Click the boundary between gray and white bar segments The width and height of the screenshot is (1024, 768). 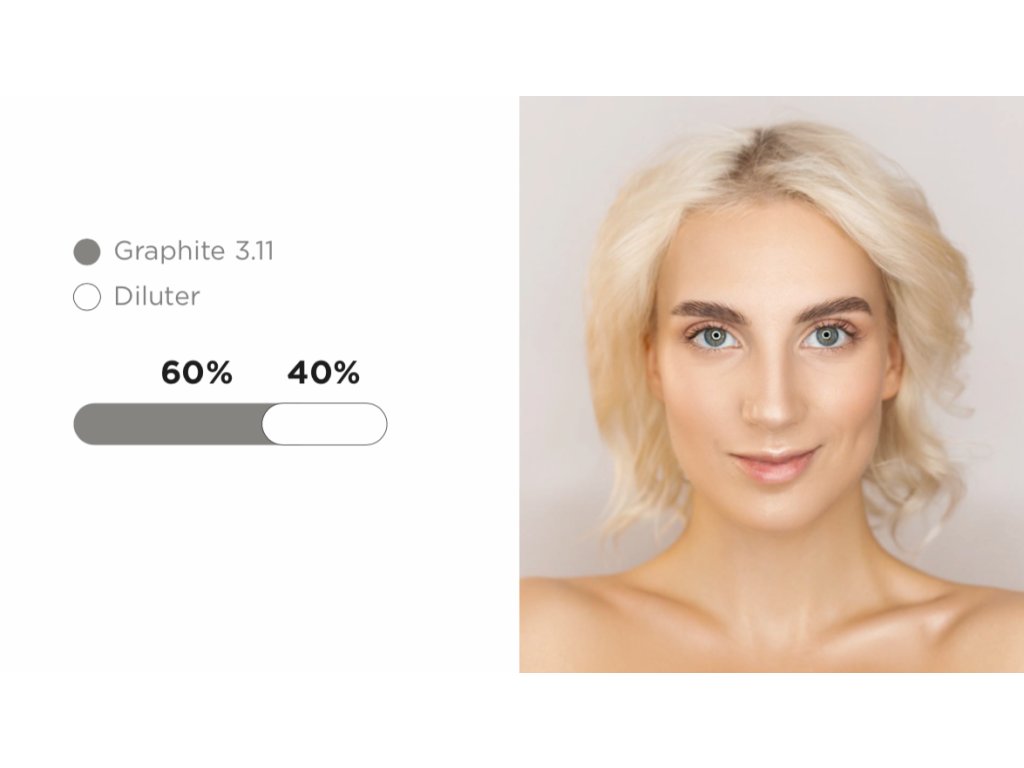point(263,424)
